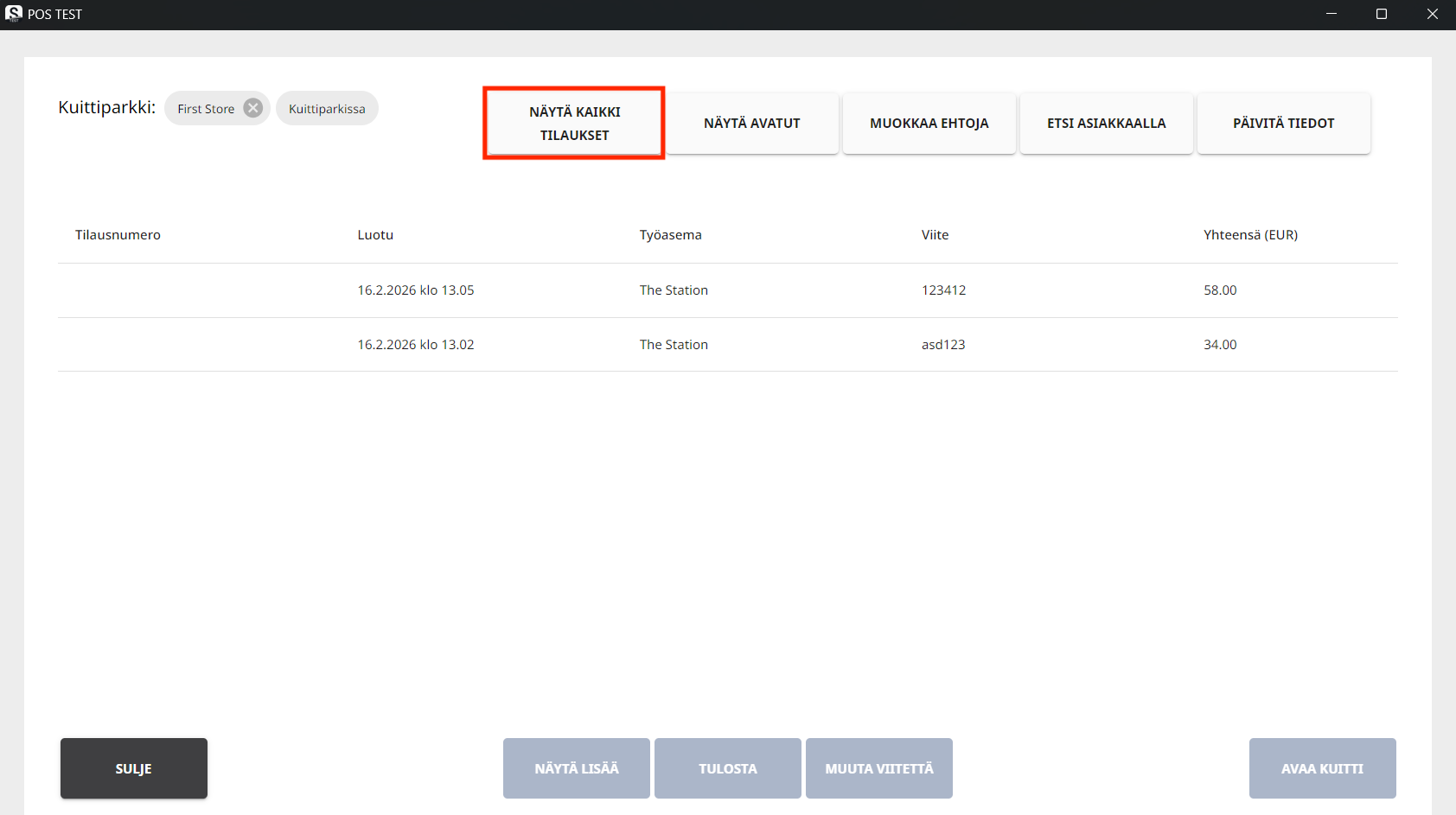Click the Näytä lisää button

click(577, 768)
